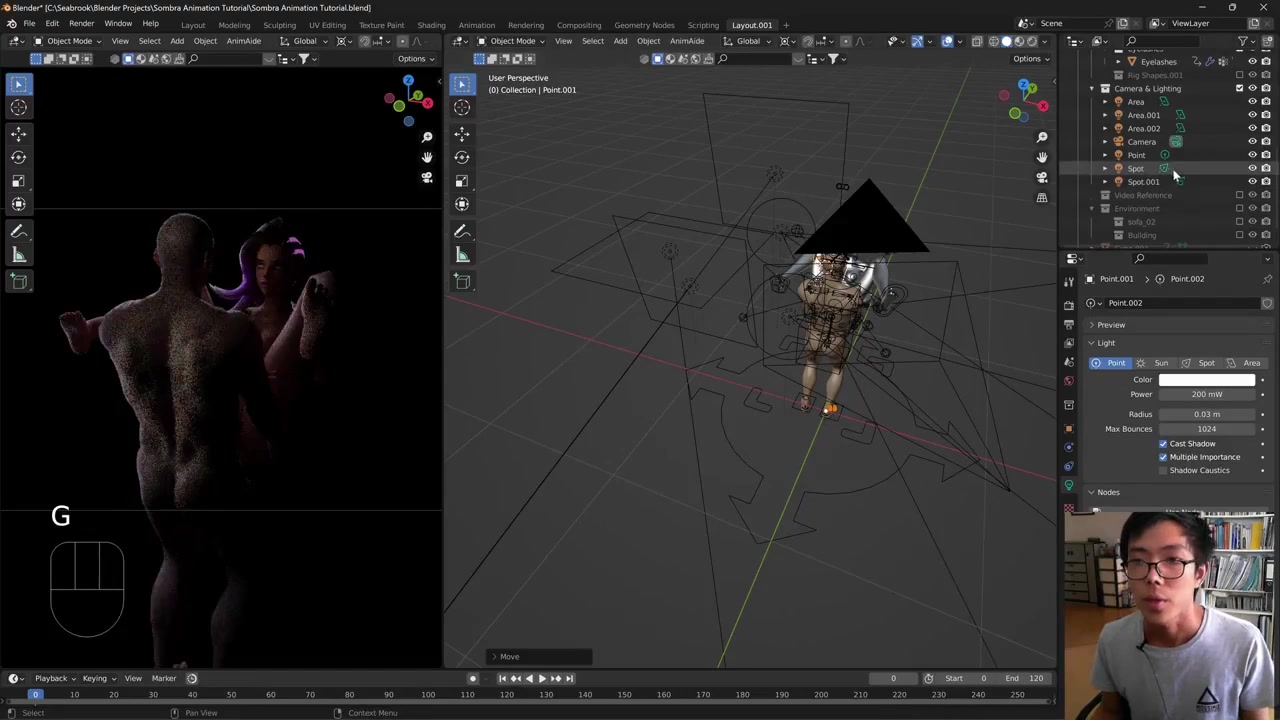This screenshot has height=720, width=1280.
Task: Select the Rotate tool in right viewport
Action: (462, 157)
